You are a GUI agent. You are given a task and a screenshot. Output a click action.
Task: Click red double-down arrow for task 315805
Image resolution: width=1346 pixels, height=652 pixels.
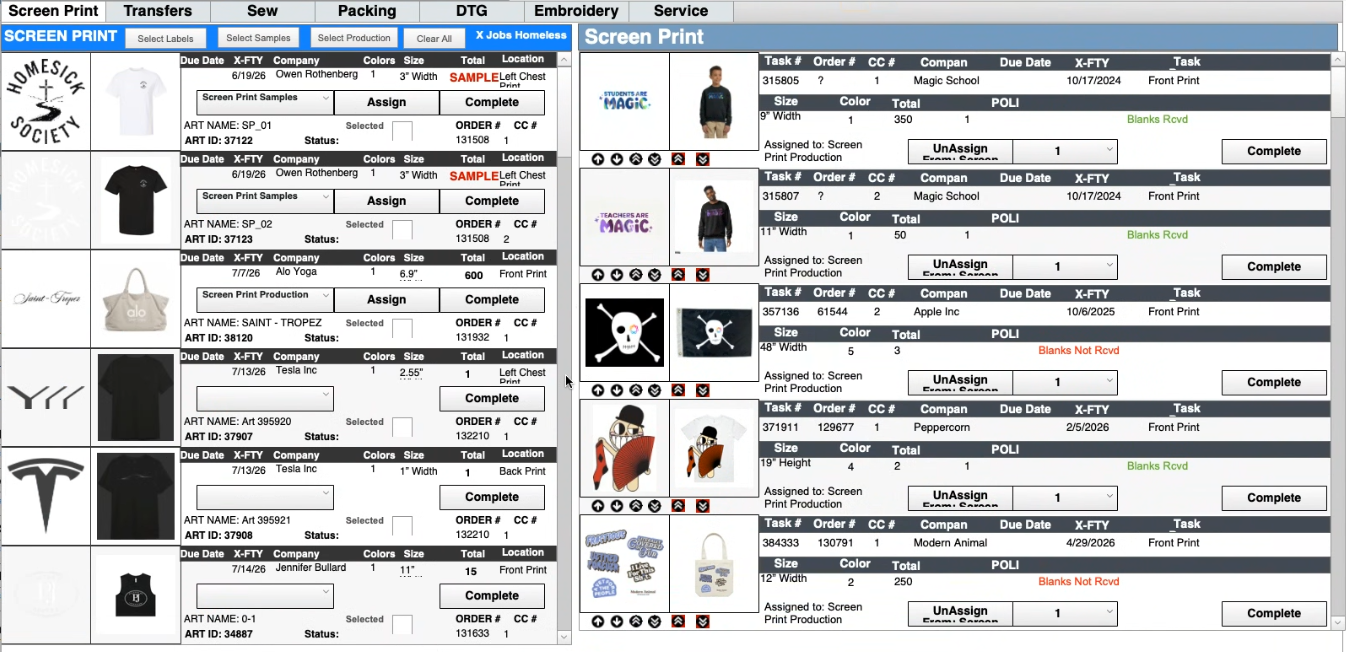pyautogui.click(x=702, y=159)
